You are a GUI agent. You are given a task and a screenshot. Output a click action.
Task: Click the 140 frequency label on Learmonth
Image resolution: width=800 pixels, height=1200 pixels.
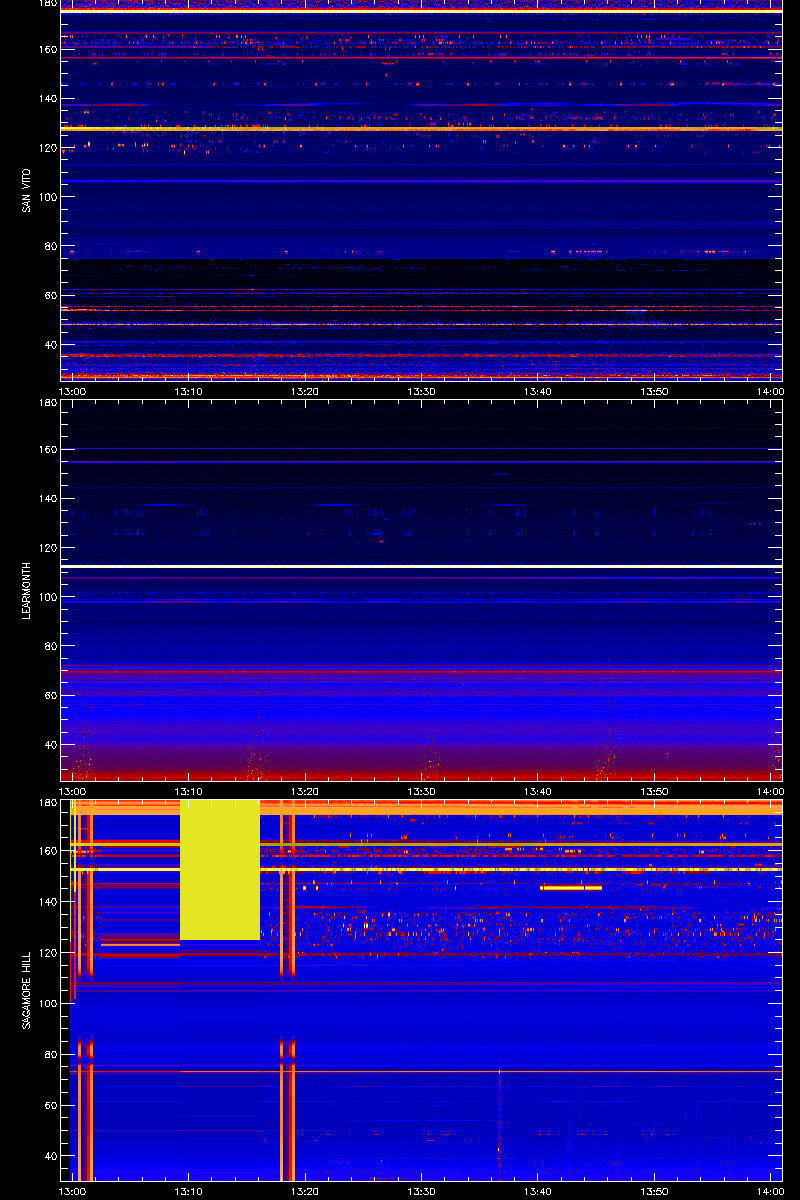[x=47, y=499]
